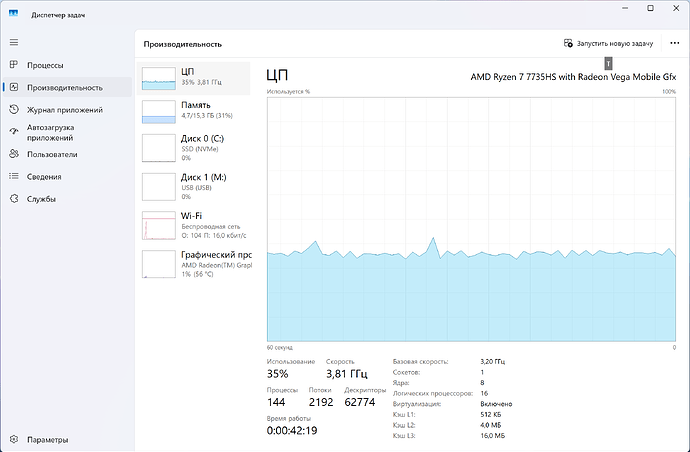Select Диск 1 (M:) USB item

159,186
